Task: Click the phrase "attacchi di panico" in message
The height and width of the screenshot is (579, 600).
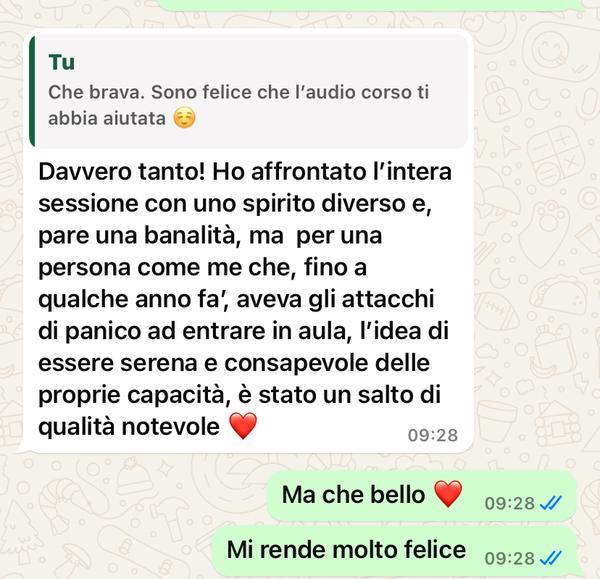Action: [x=236, y=315]
